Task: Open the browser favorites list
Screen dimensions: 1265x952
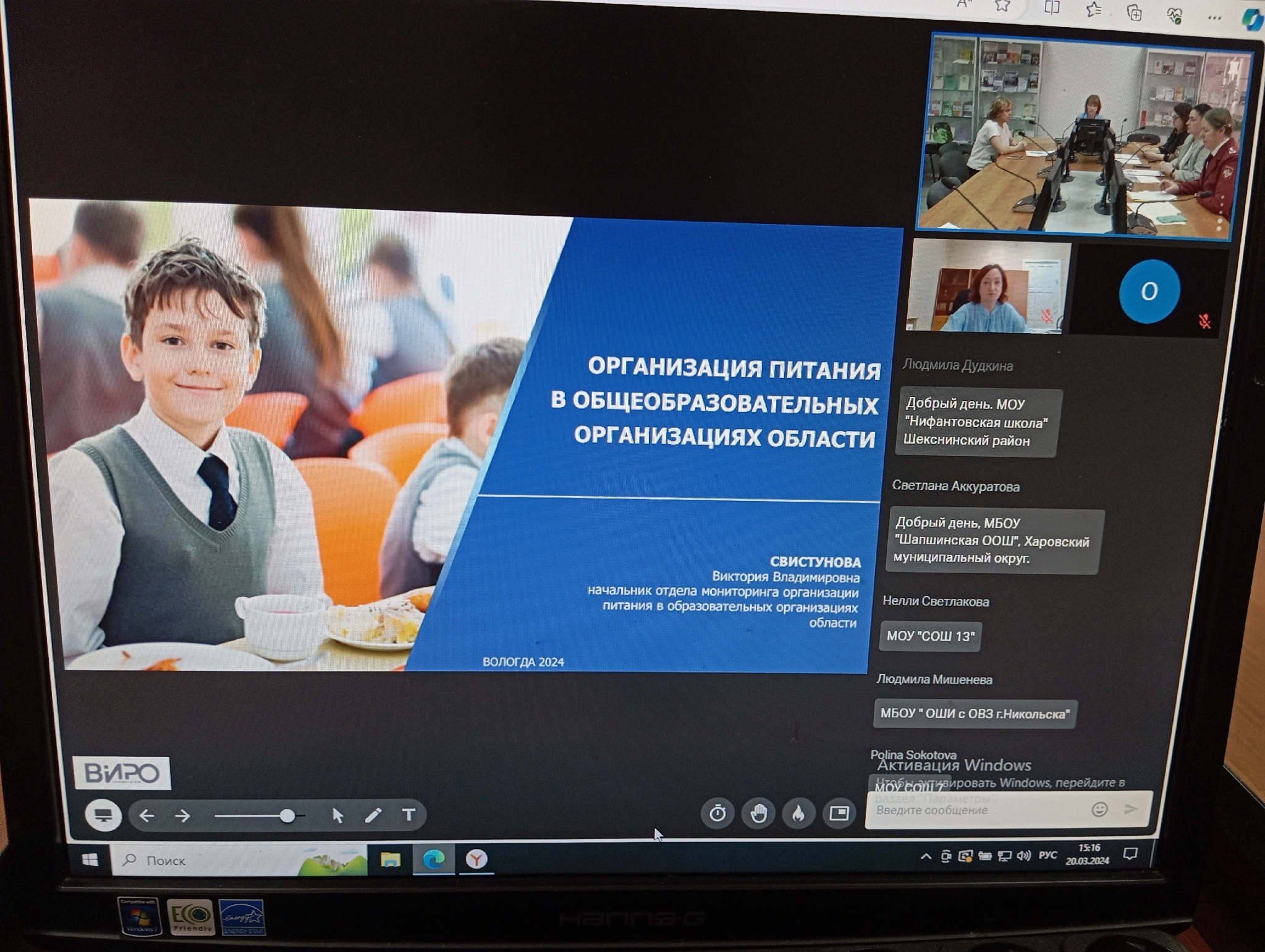Action: point(1093,11)
